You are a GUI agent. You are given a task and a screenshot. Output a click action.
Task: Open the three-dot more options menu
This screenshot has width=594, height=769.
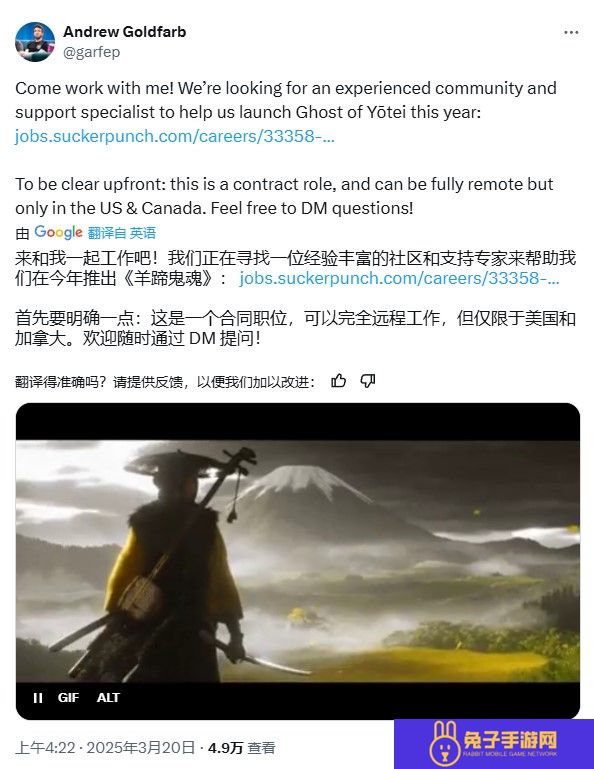(571, 32)
